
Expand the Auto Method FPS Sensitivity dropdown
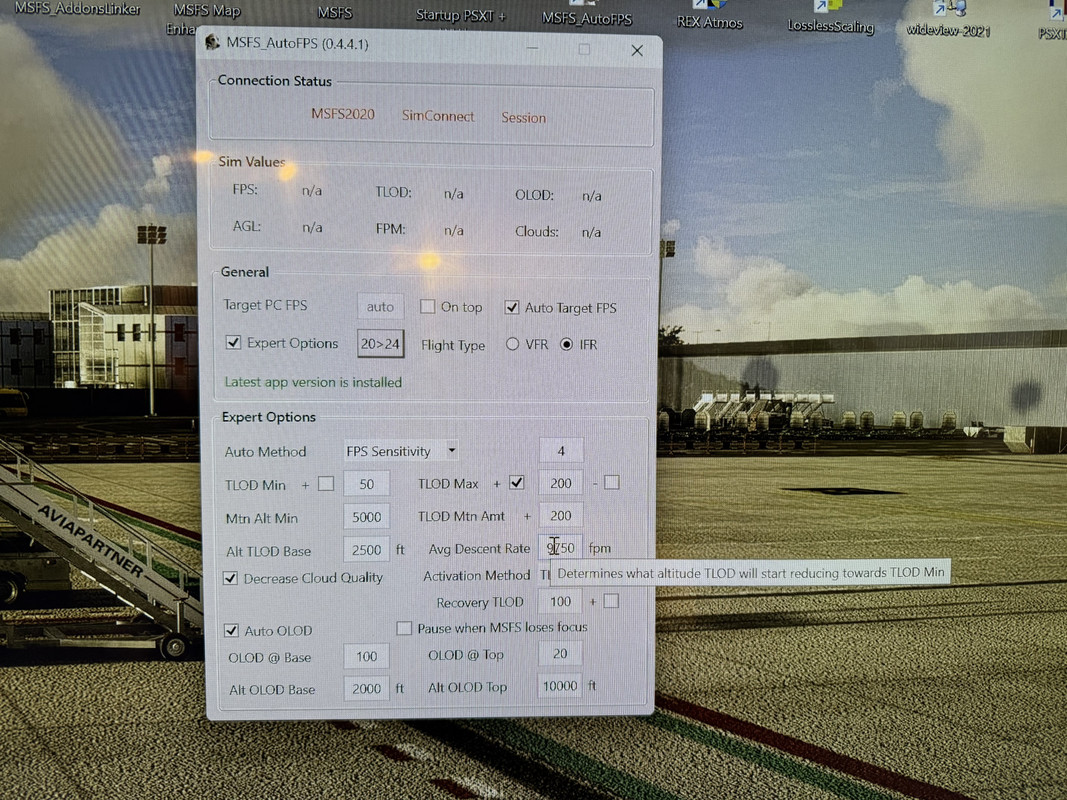coord(400,450)
